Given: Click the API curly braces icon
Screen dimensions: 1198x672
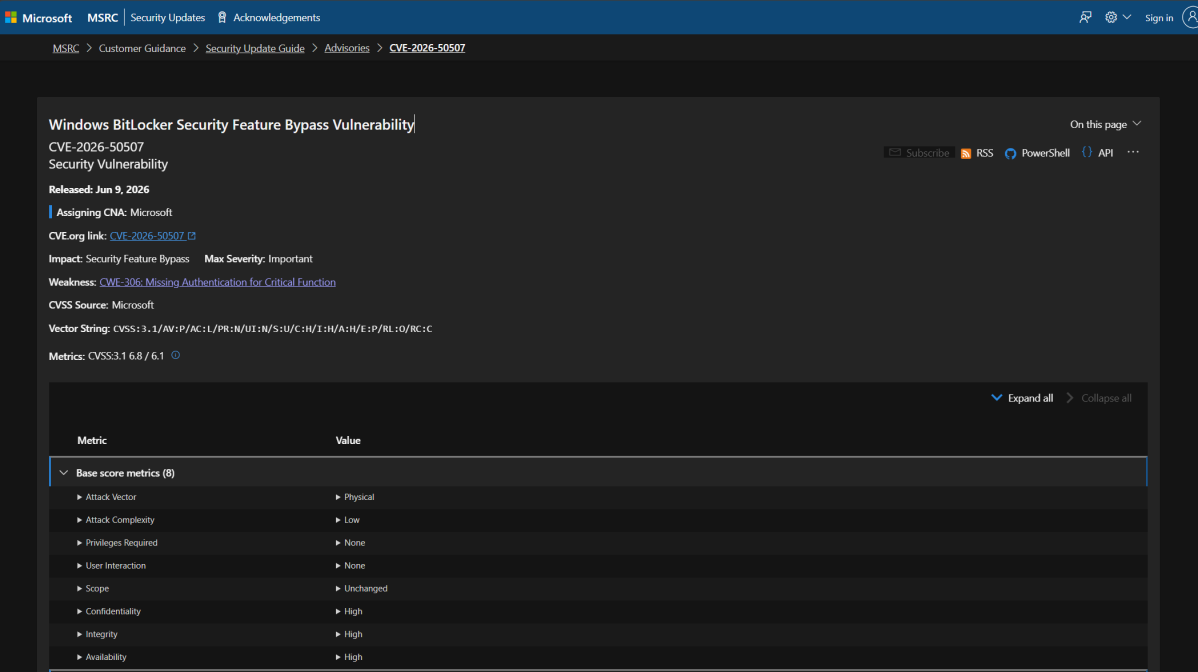Looking at the screenshot, I should click(1086, 153).
